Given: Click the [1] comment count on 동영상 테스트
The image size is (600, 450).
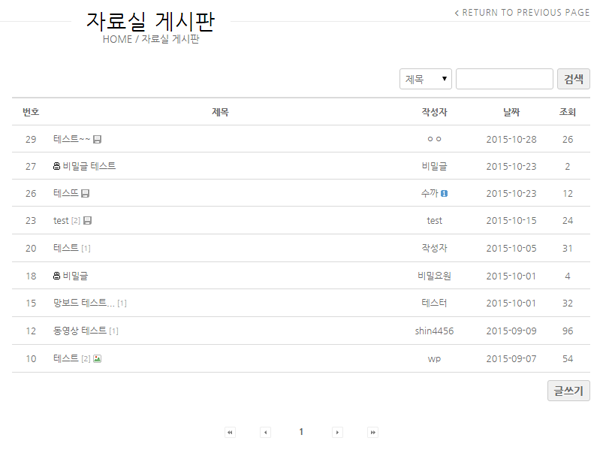Looking at the screenshot, I should pos(114,331).
